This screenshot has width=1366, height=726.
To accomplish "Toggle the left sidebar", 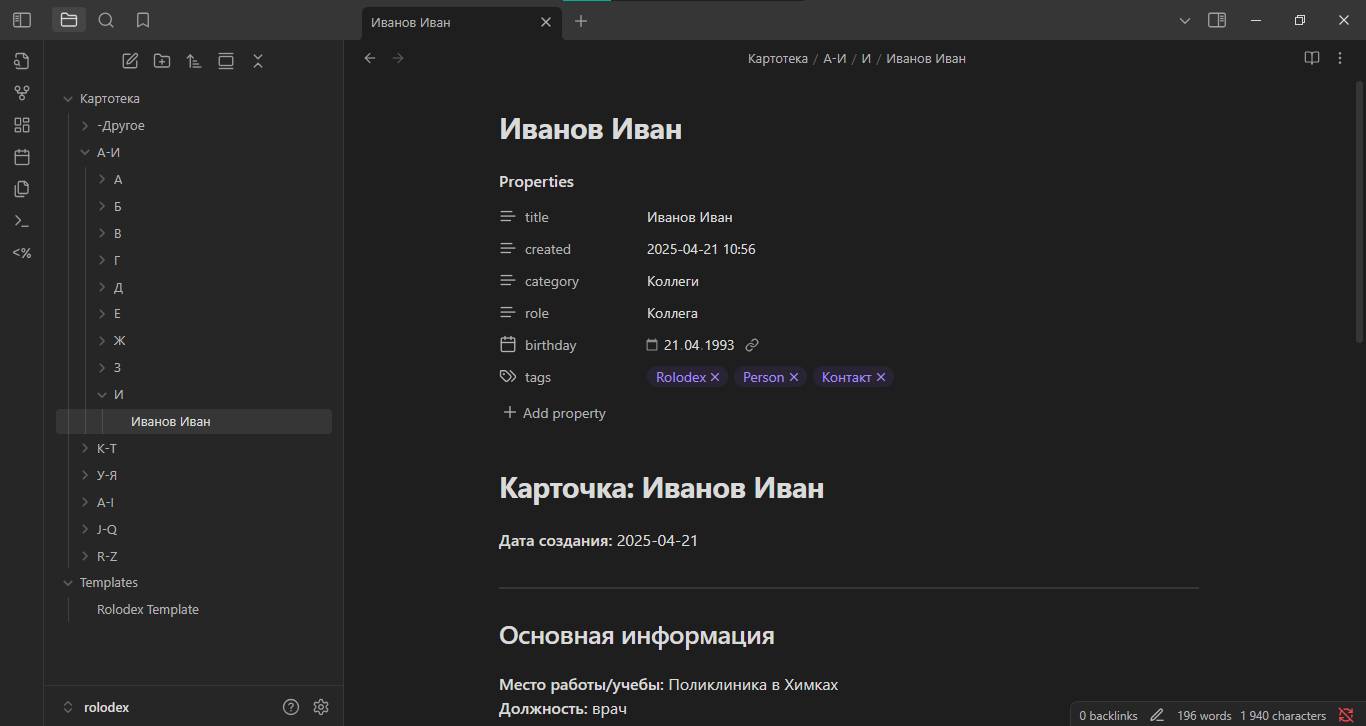I will (22, 20).
